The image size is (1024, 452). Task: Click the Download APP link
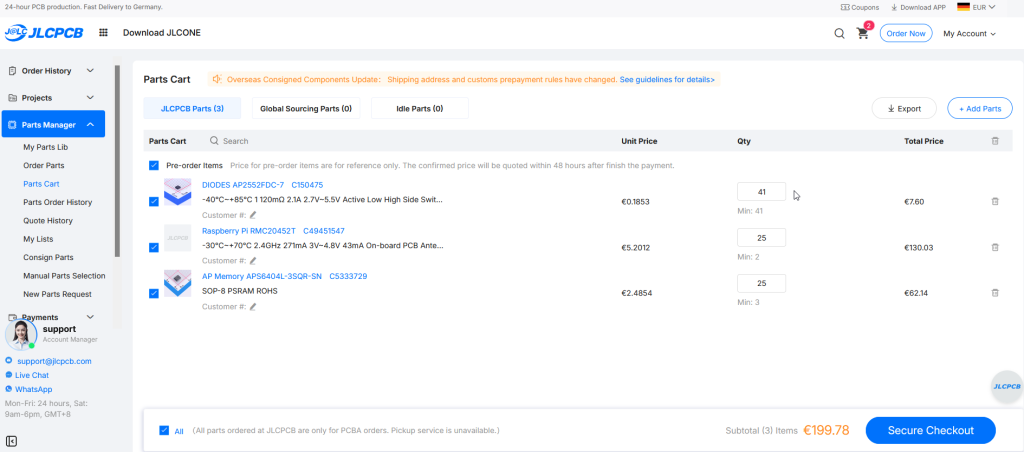pos(918,7)
